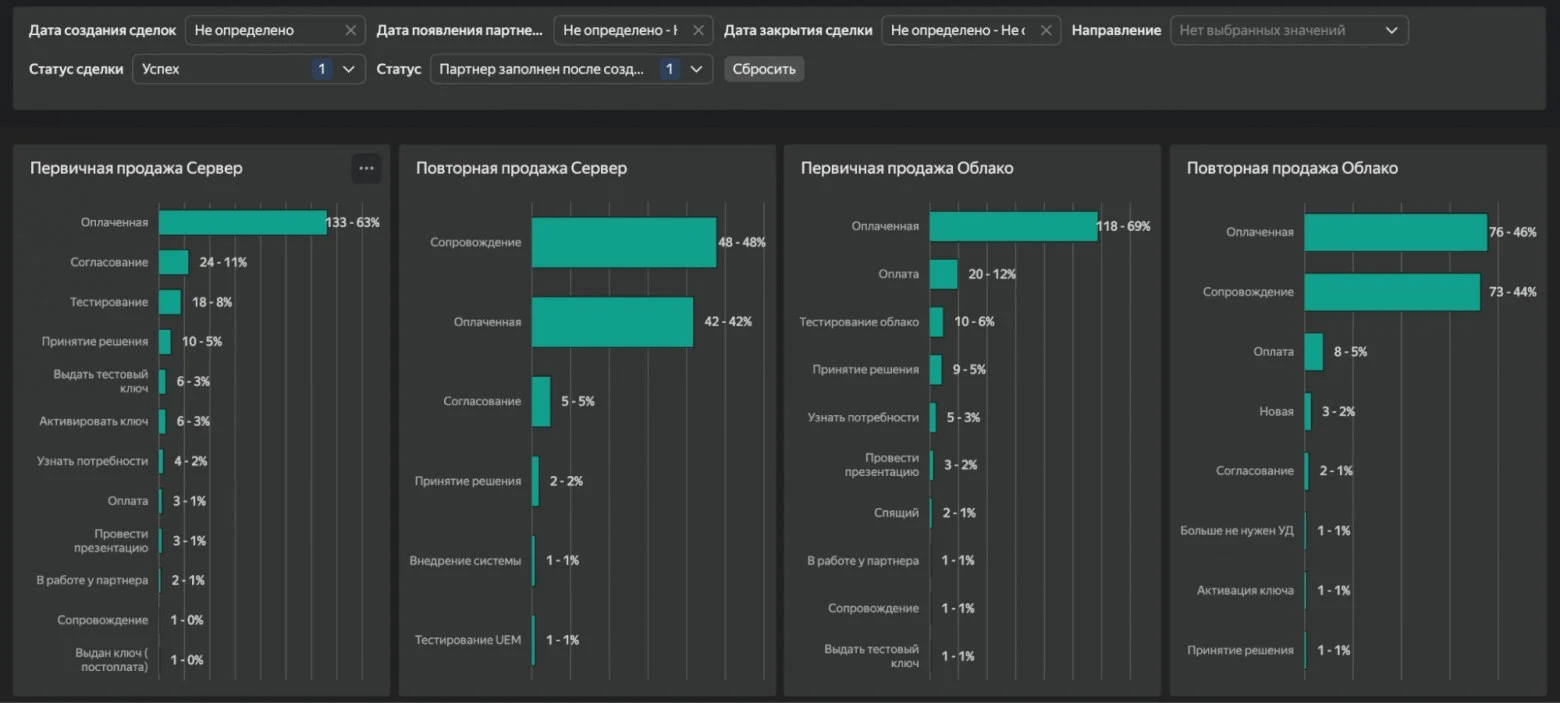Screen dimensions: 1560x703
Task: Click the Первичная продажа Сервер chart title
Action: pos(136,168)
